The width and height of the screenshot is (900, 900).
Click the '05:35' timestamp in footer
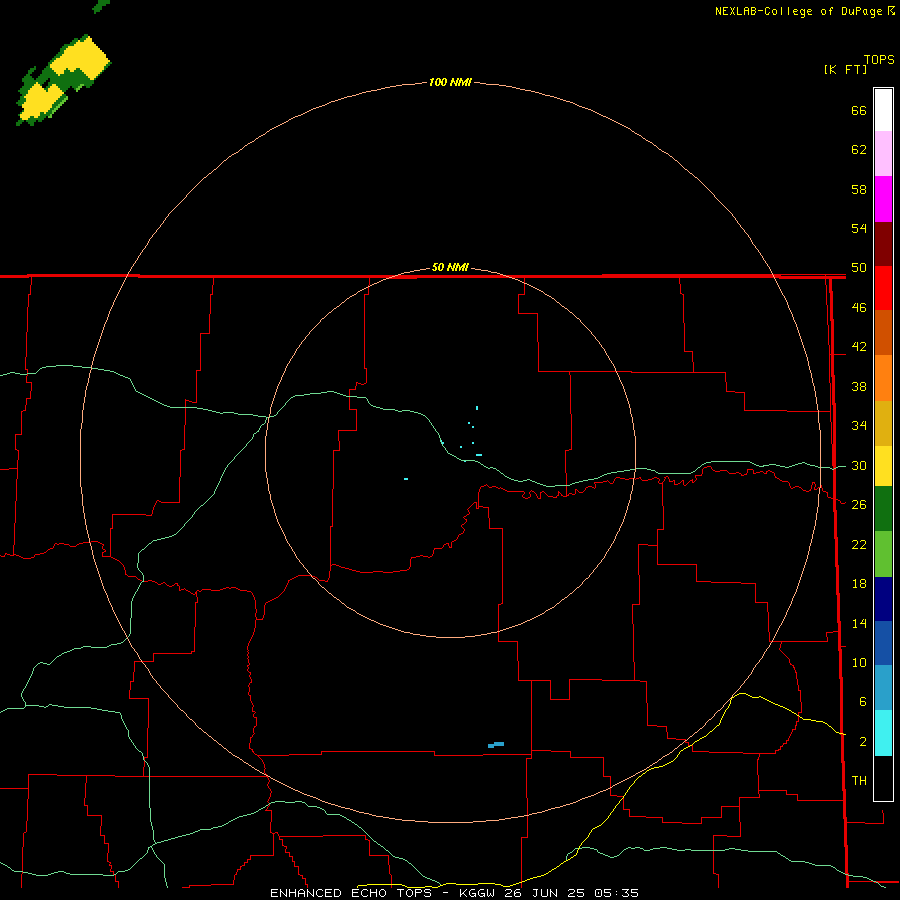[616, 893]
